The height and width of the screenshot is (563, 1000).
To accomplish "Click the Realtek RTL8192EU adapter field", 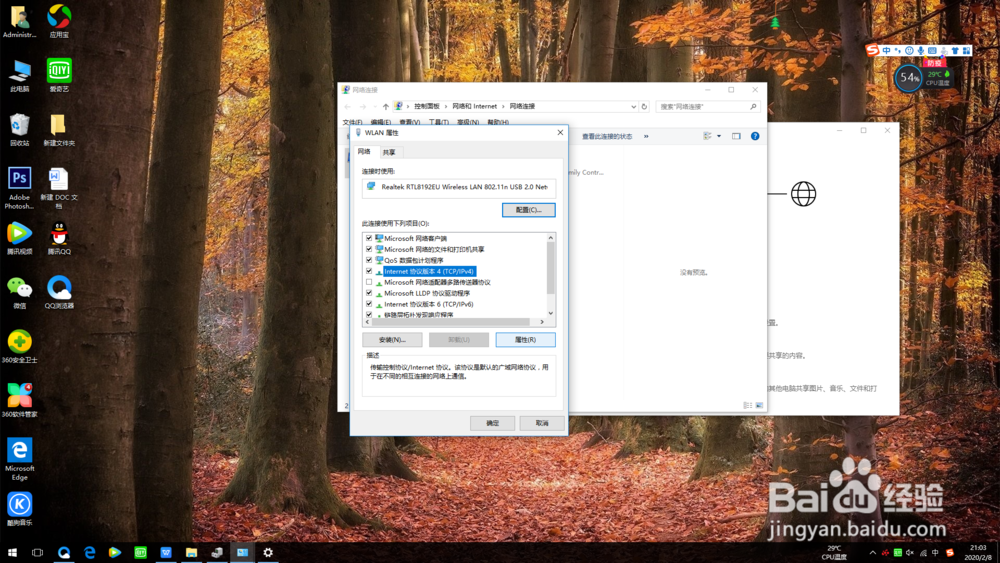I will (x=459, y=187).
